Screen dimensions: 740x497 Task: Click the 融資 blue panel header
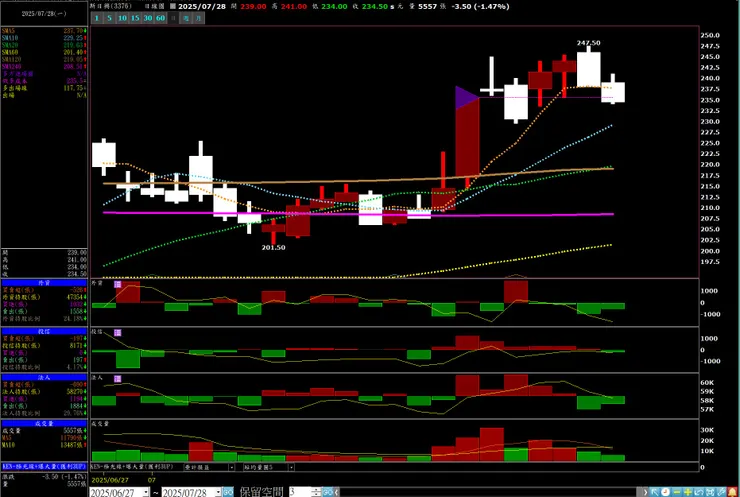[x=44, y=283]
